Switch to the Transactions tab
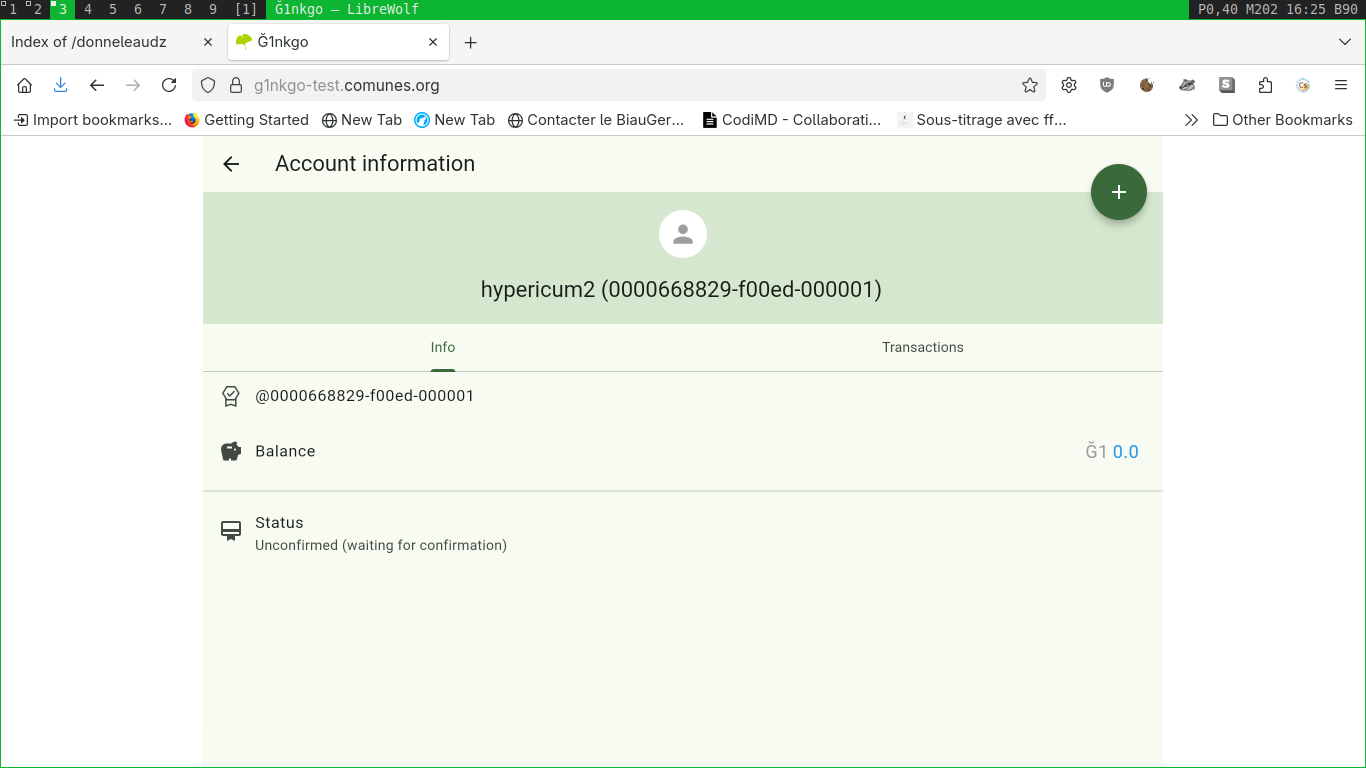This screenshot has height=768, width=1366. click(x=922, y=347)
